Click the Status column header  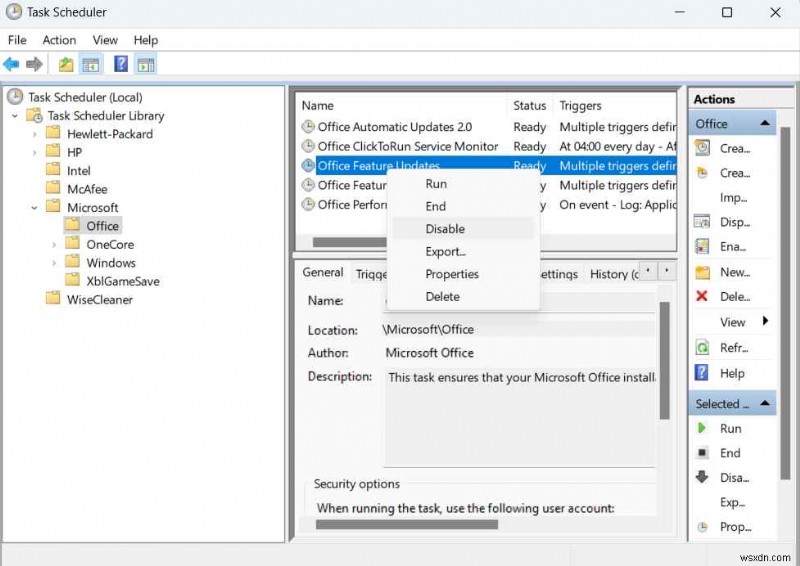point(530,105)
